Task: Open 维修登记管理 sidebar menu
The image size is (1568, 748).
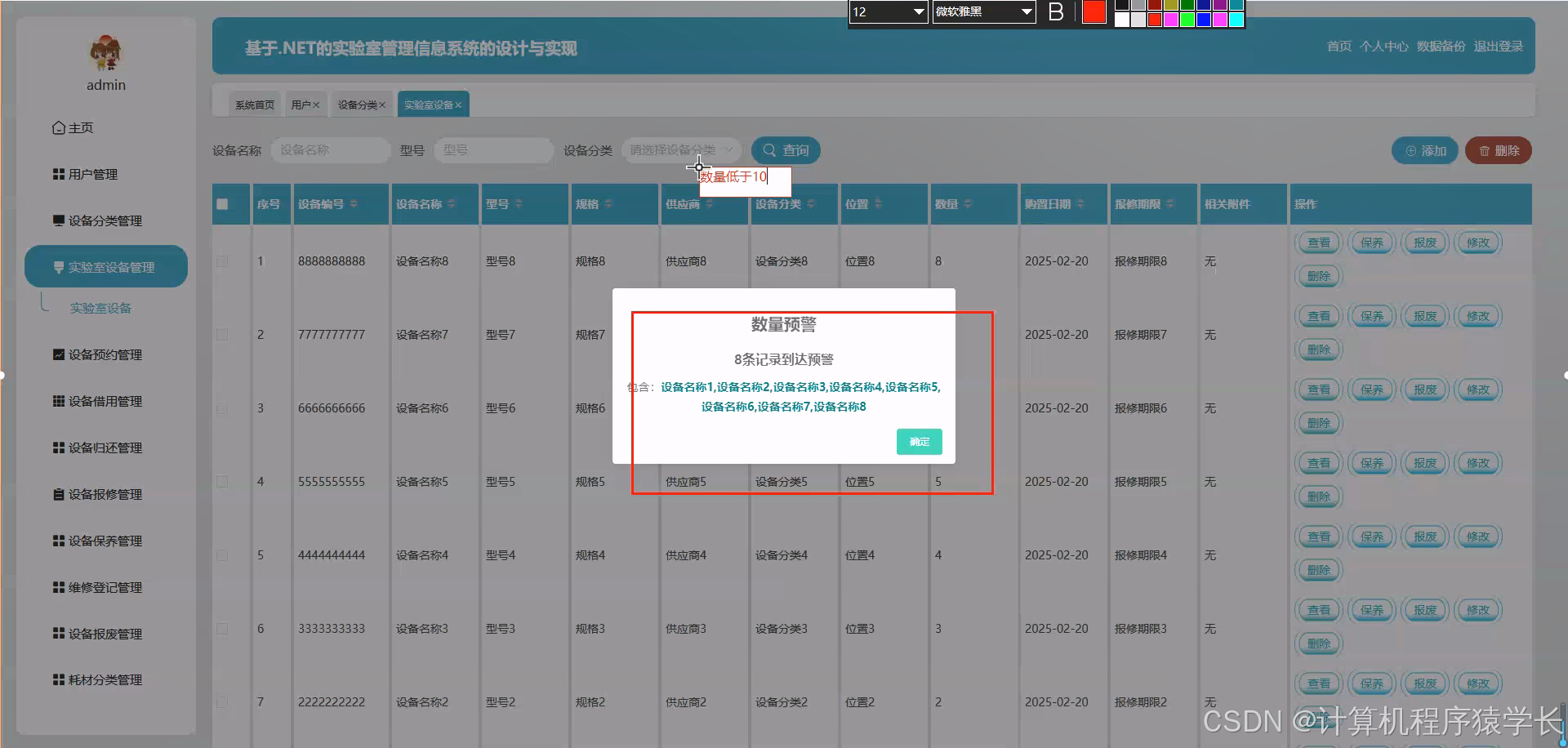Action: 97,587
